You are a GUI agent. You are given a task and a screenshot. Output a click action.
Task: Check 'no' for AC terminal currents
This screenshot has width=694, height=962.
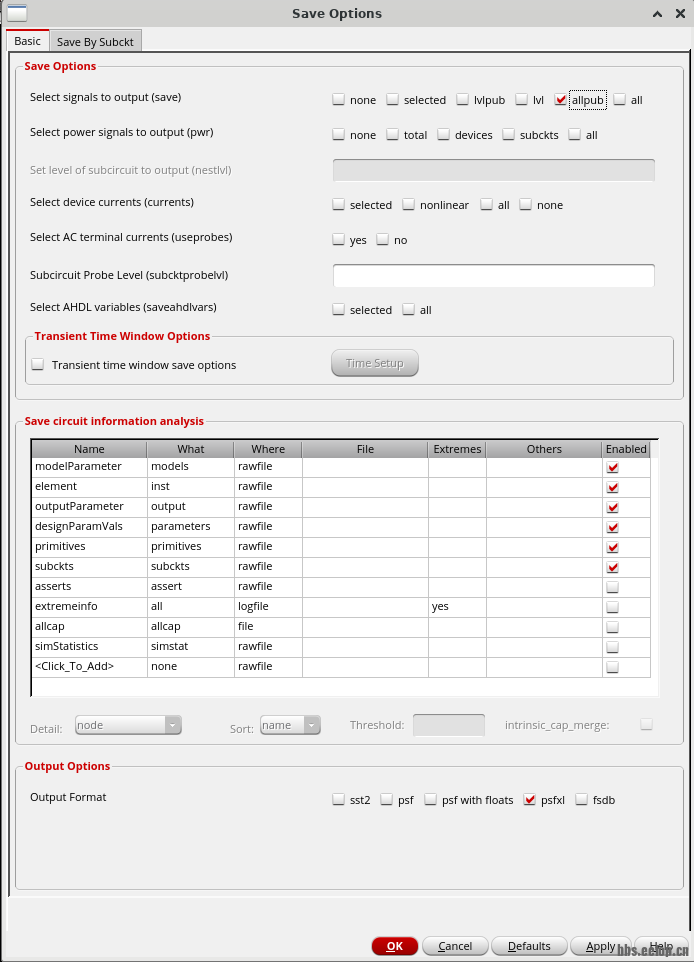click(382, 239)
